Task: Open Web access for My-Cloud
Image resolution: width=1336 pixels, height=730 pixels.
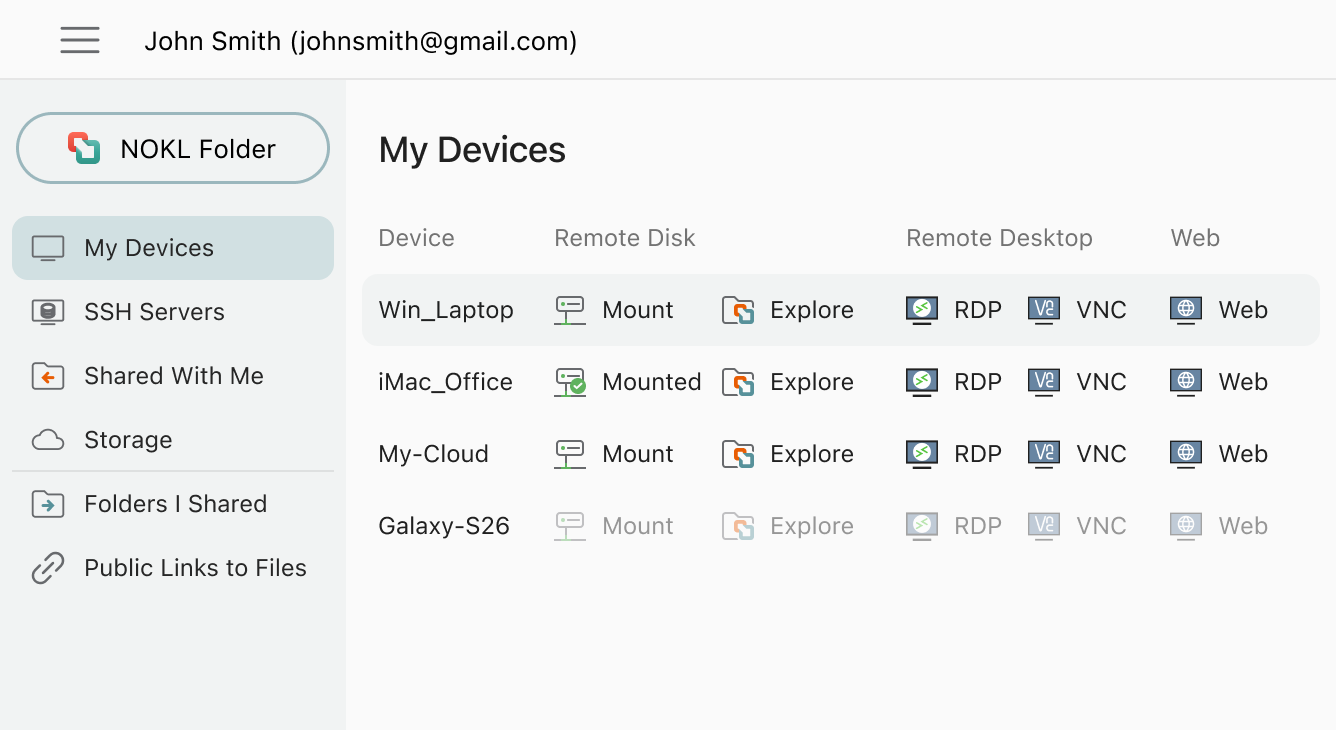Action: point(1243,454)
